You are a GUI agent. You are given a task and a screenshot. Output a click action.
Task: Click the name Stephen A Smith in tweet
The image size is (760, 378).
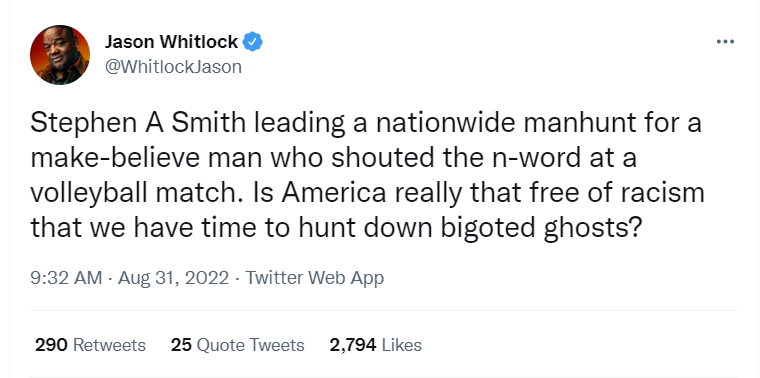click(x=138, y=123)
